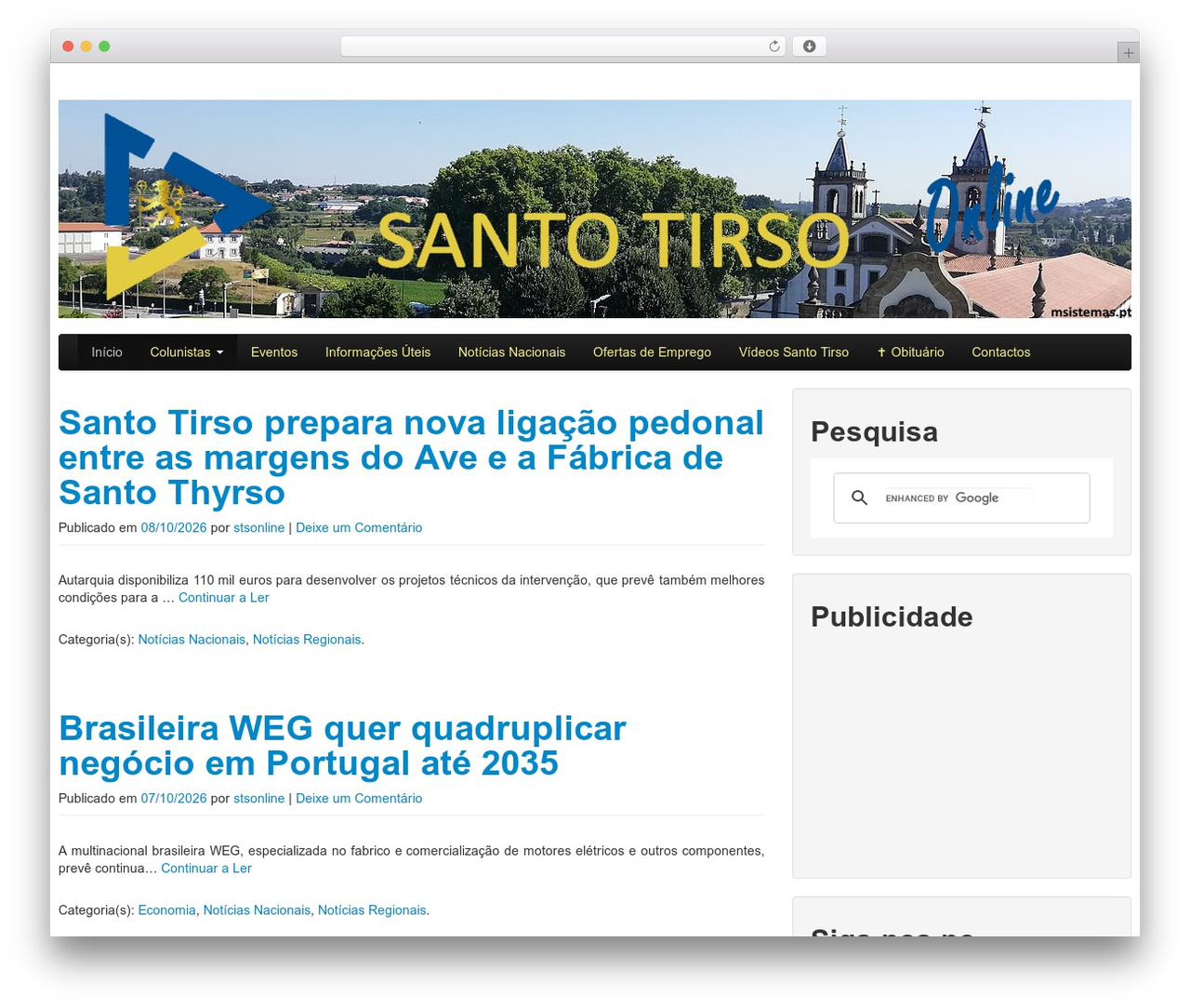Open the Brasileira WEG article headline
This screenshot has height=1008, width=1190.
[342, 746]
